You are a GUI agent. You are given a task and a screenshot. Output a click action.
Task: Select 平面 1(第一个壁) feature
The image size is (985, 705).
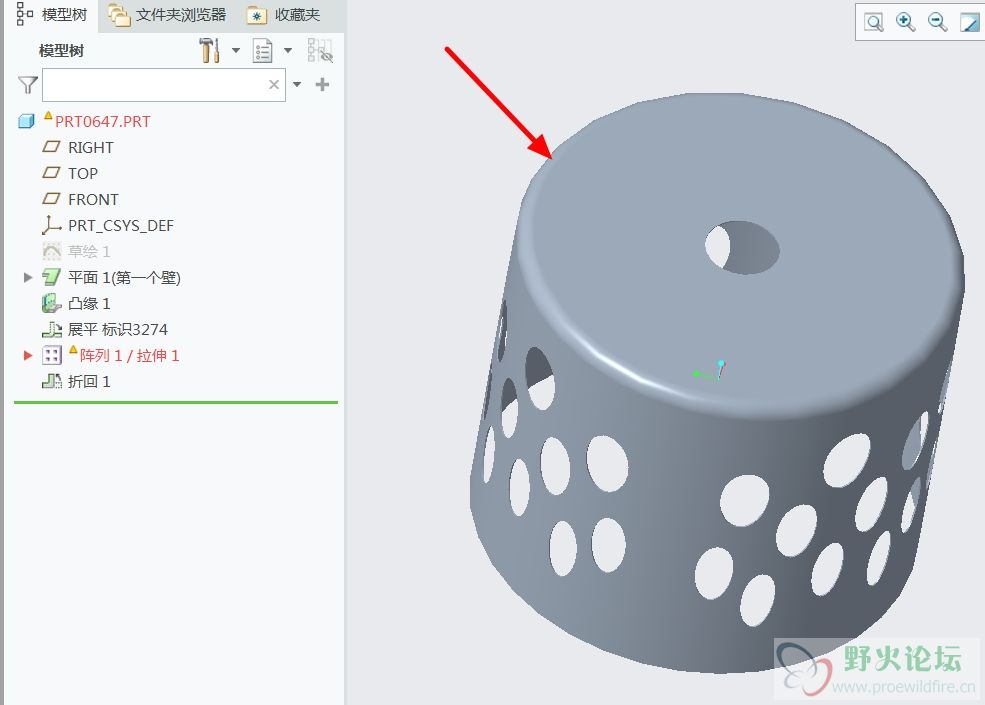tap(124, 278)
